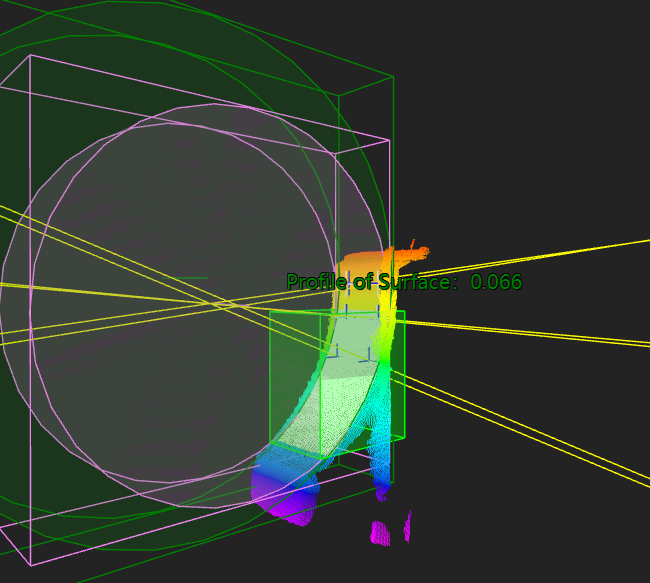The height and width of the screenshot is (583, 650).
Task: Click the pink circle outline at its top
Action: 215,104
